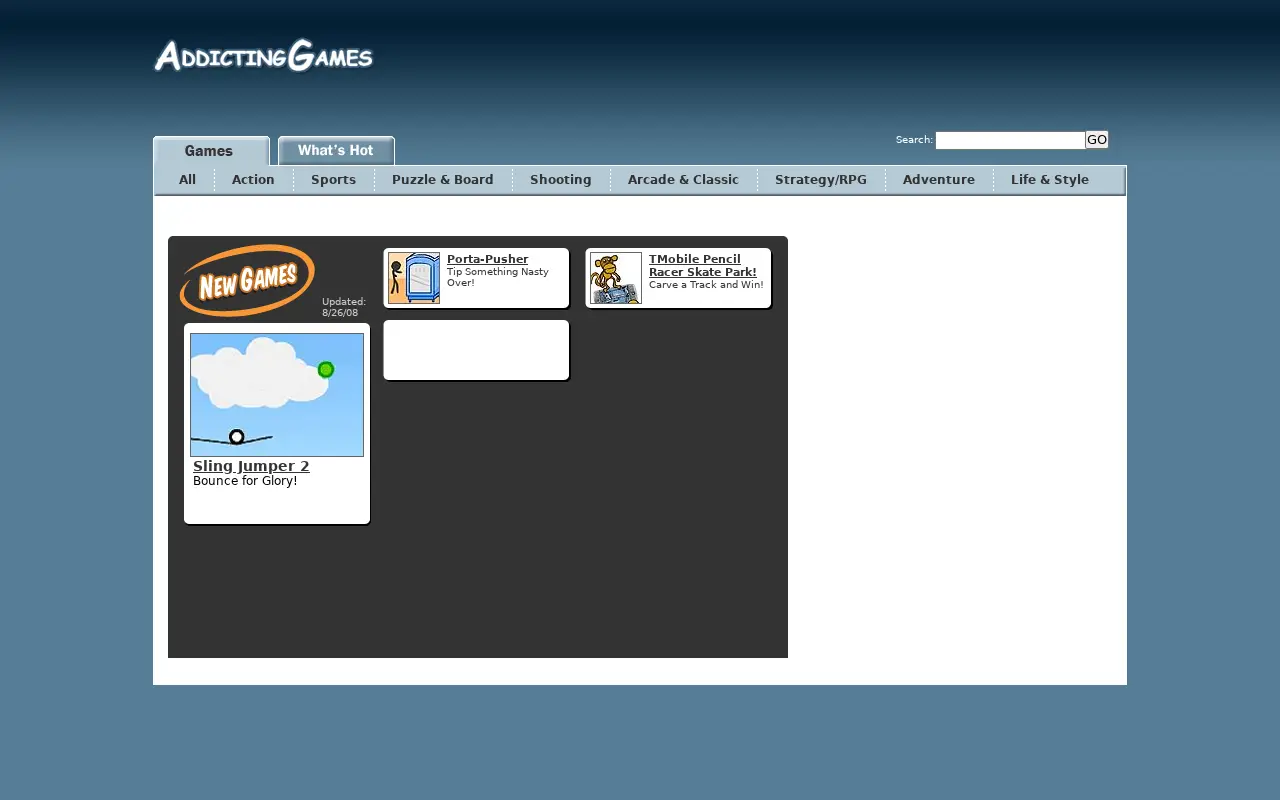Click the 'Bounce for Glory!' description text
Screen dimensions: 1280x800
click(245, 481)
